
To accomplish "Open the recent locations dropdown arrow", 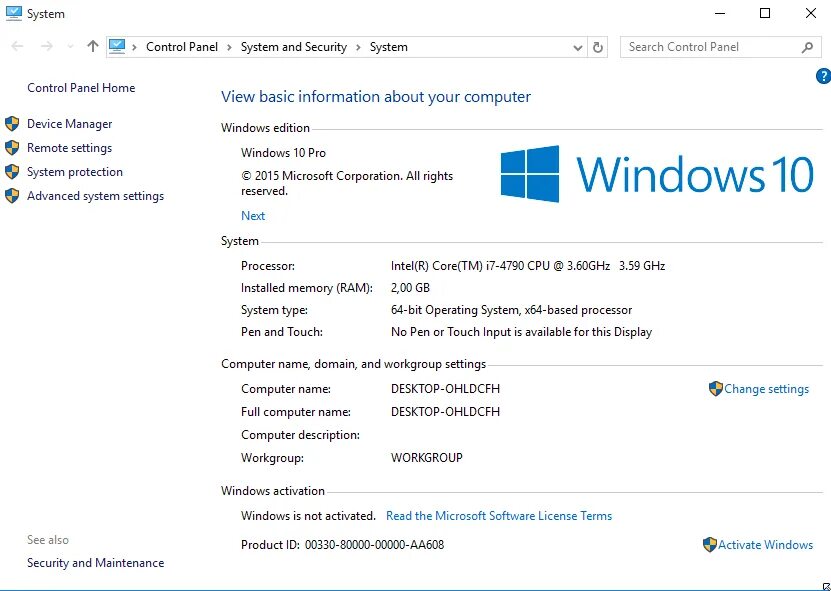I will point(70,47).
